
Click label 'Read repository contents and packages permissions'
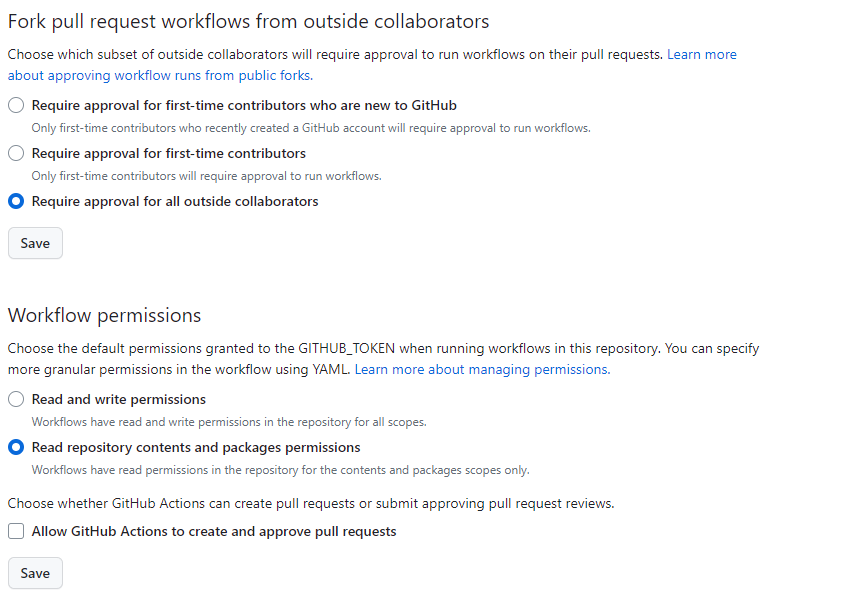tap(196, 447)
